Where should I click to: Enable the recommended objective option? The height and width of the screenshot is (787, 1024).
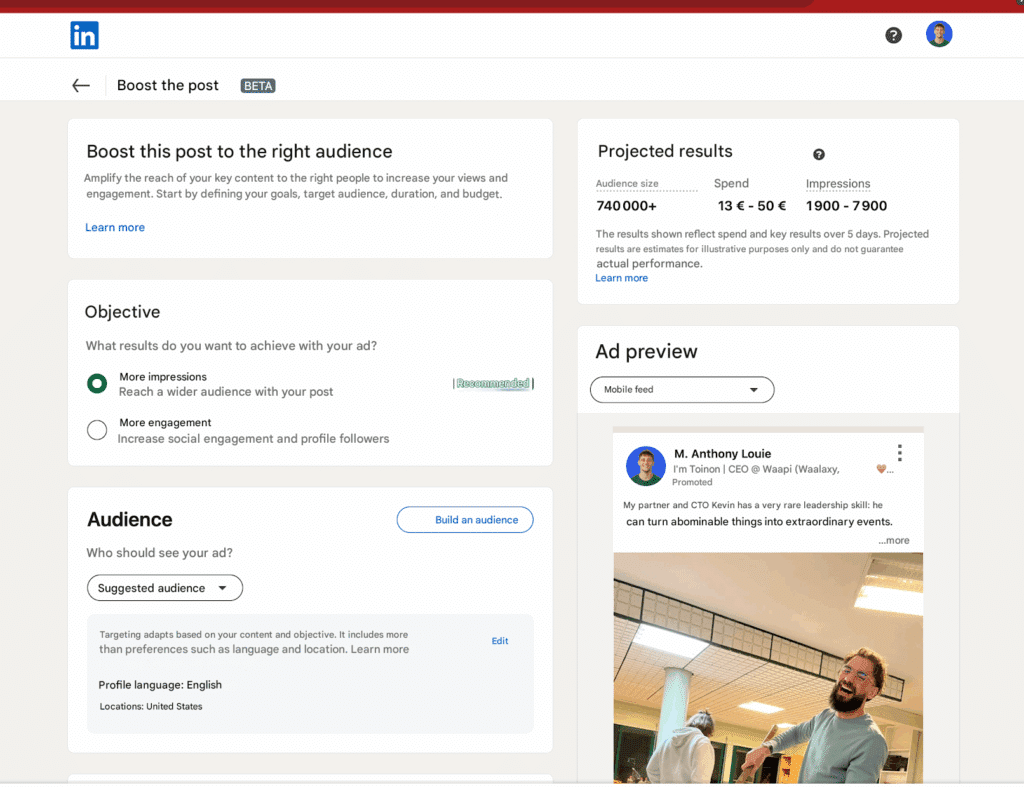pos(97,383)
